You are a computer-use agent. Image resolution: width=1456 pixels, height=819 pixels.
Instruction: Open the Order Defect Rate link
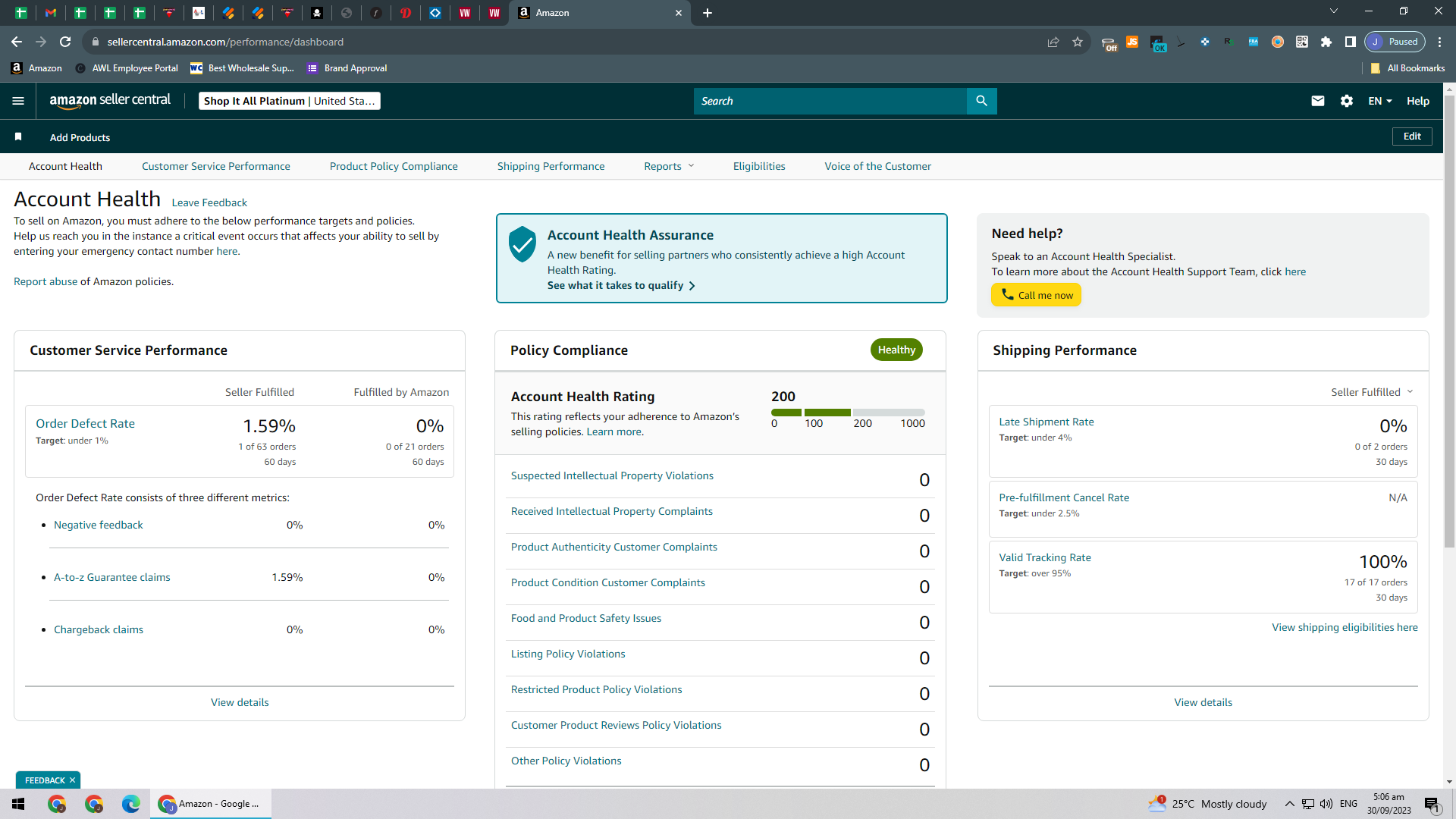pyautogui.click(x=85, y=424)
